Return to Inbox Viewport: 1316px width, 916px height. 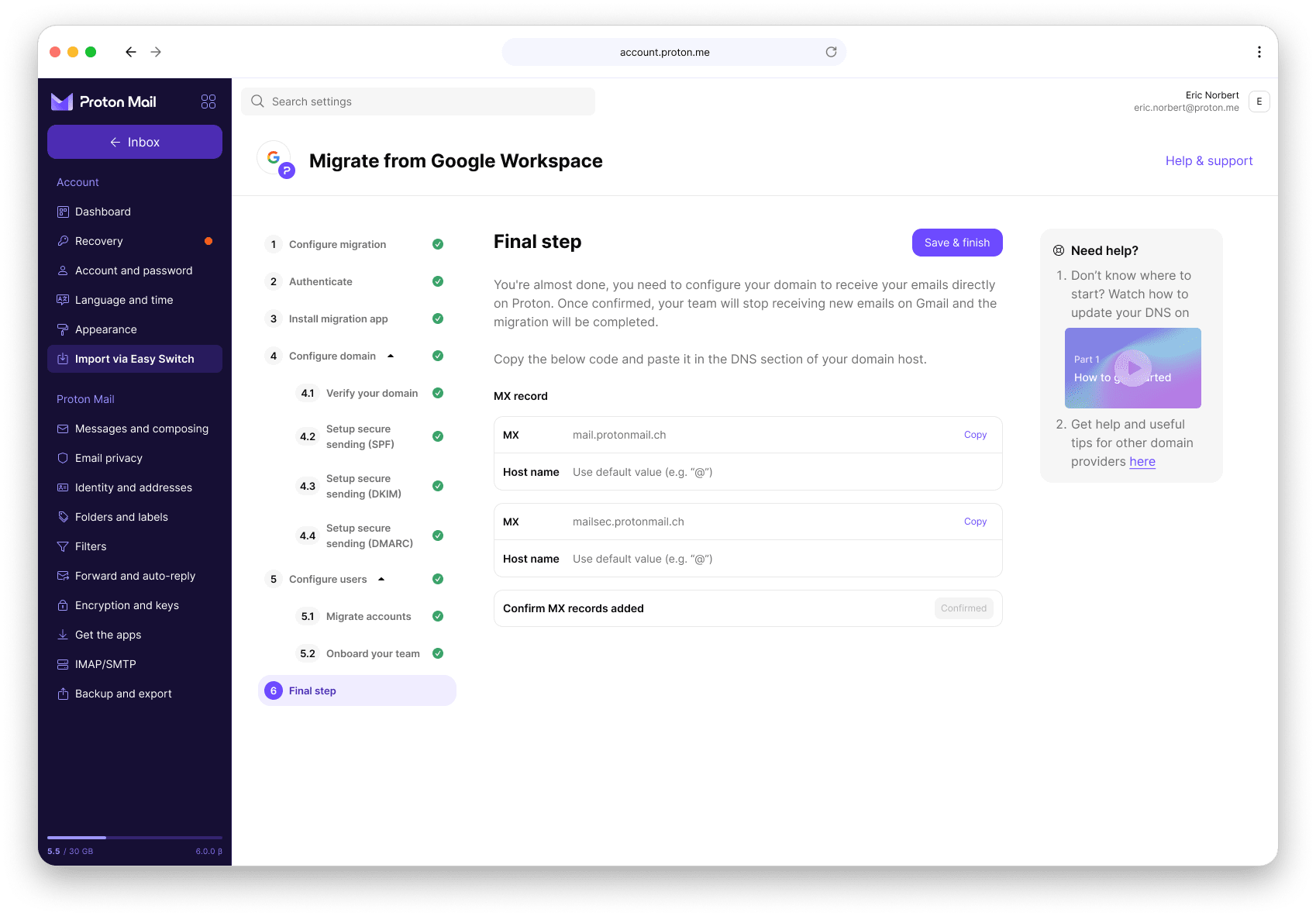click(x=135, y=142)
